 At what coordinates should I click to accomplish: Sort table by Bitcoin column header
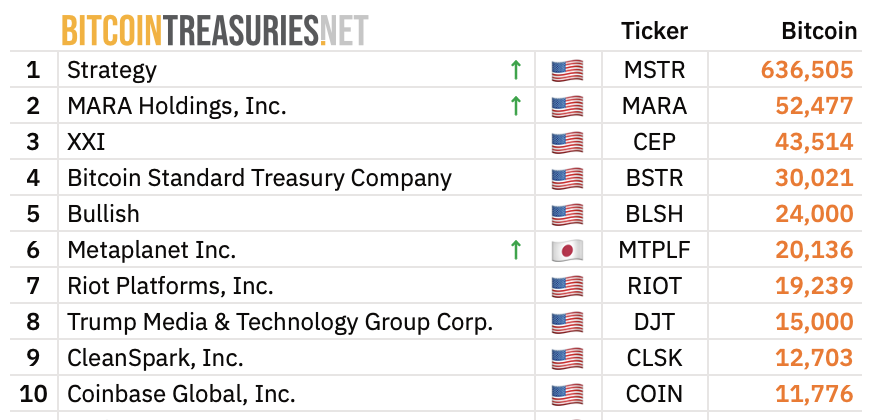coord(819,31)
